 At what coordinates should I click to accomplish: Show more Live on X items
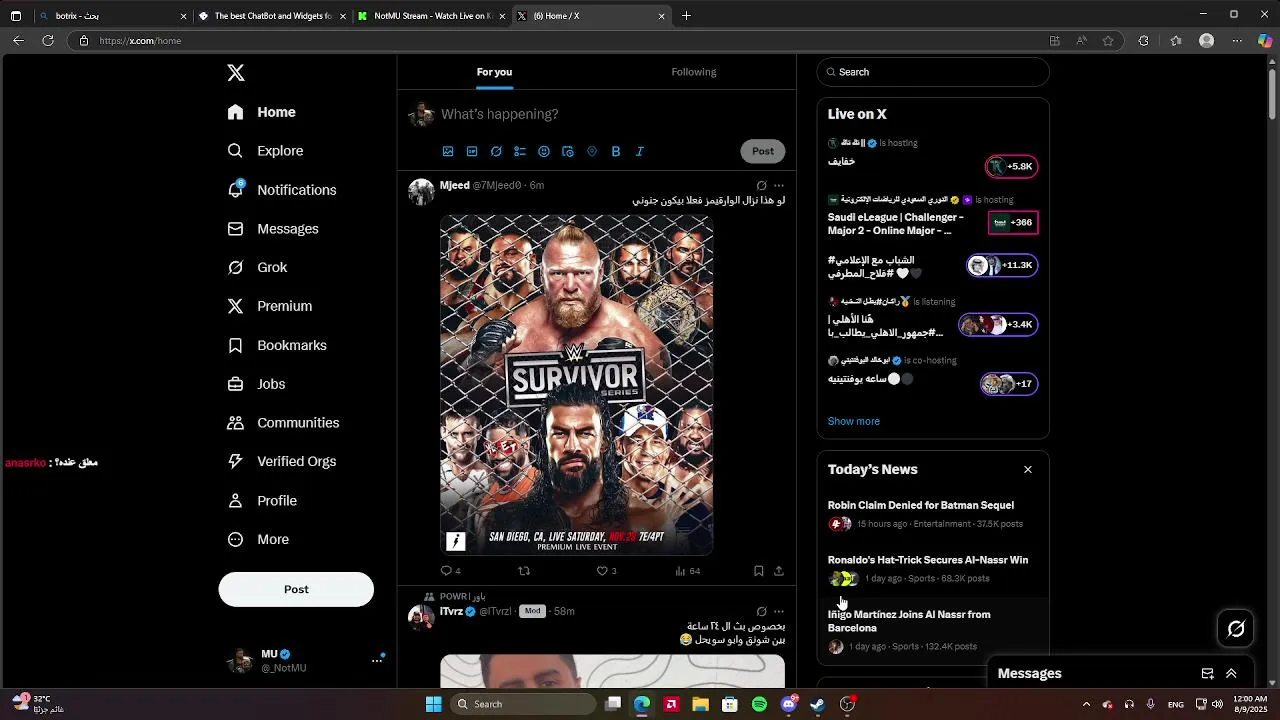[x=854, y=421]
